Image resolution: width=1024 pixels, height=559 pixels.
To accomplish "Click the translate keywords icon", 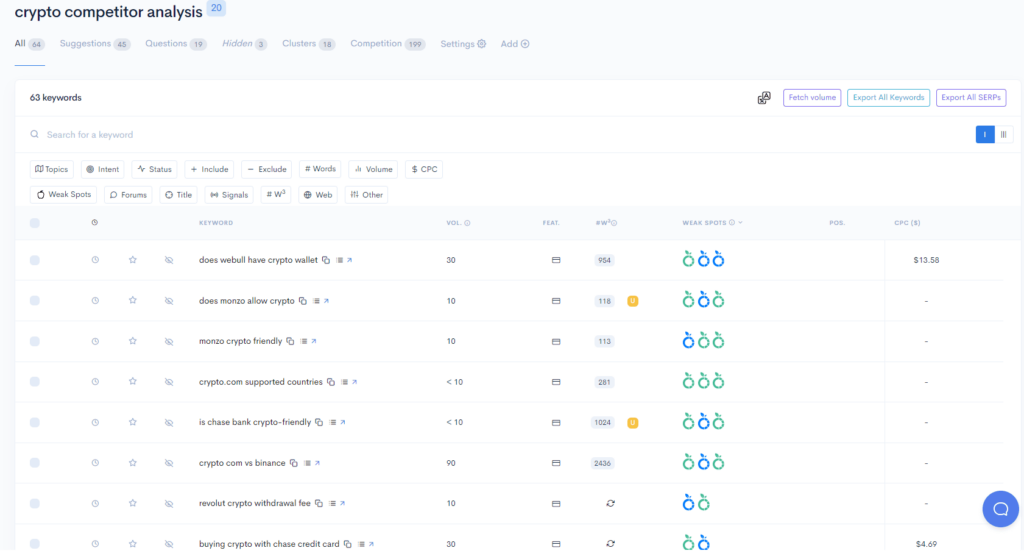I will pyautogui.click(x=763, y=98).
